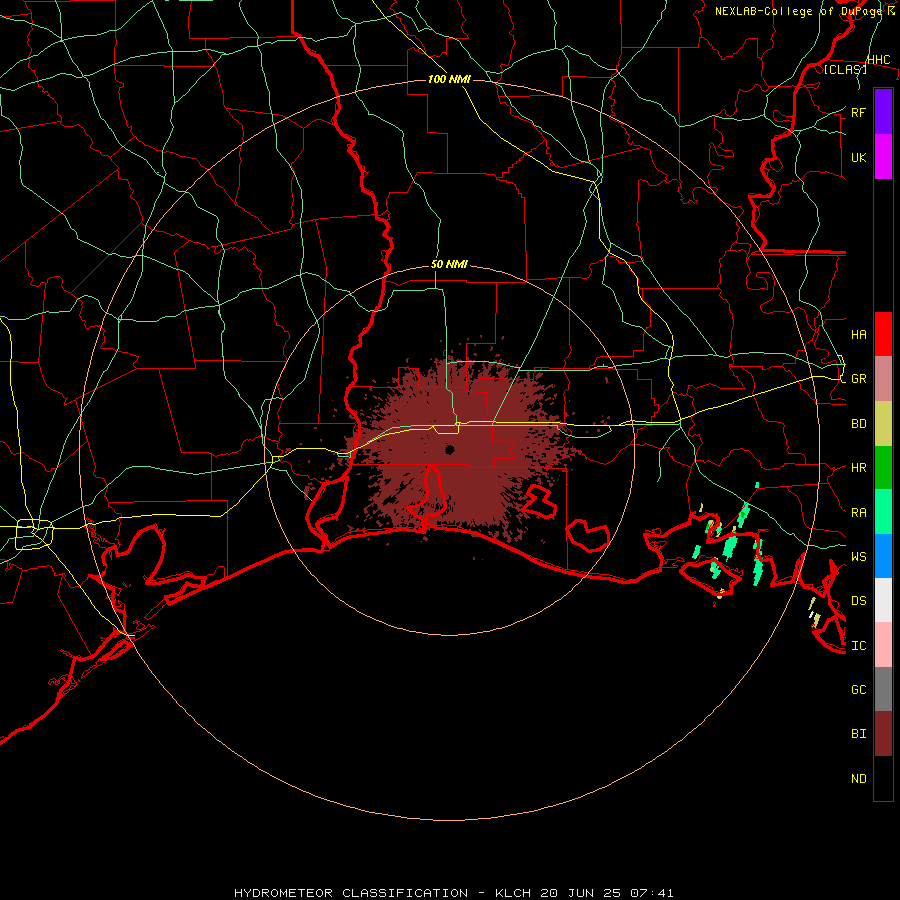Pick the WS blue legend swatch
Viewport: 900px width, 900px height.
pos(883,556)
